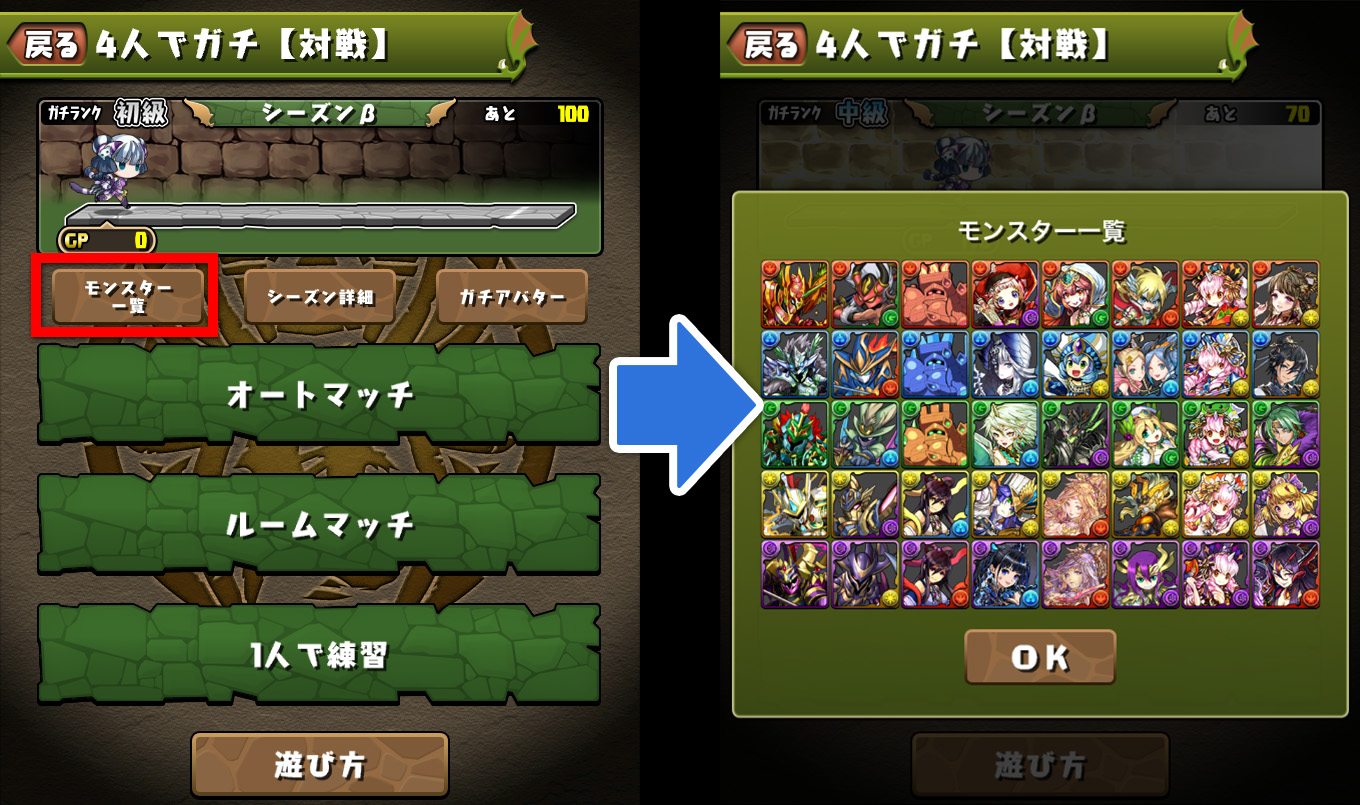Select first purple dark knight monster in bottom row
Viewport: 1360px width, 805px height.
click(795, 575)
